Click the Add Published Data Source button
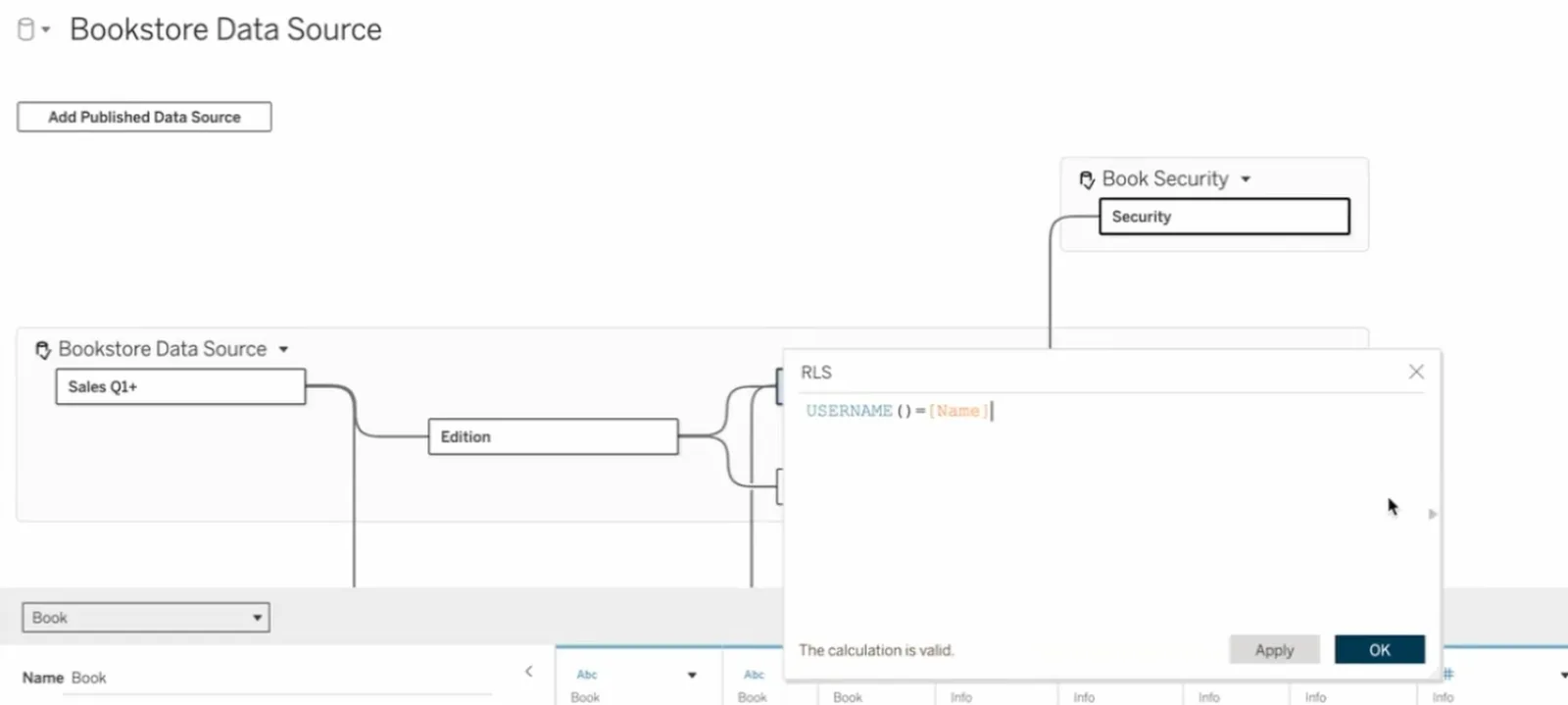This screenshot has height=705, width=1568. (x=144, y=117)
